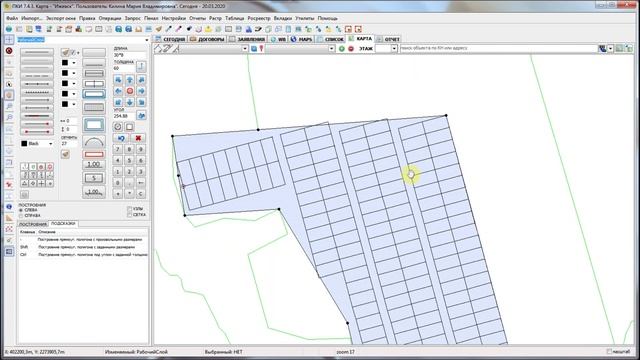Select the arc shape tool
This screenshot has width=640, height=360.
[x=94, y=142]
